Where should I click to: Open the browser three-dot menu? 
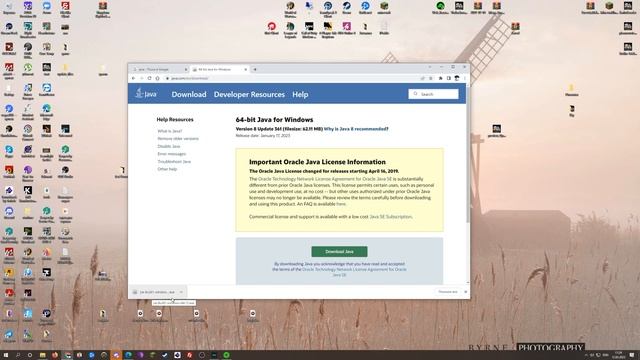(464, 78)
